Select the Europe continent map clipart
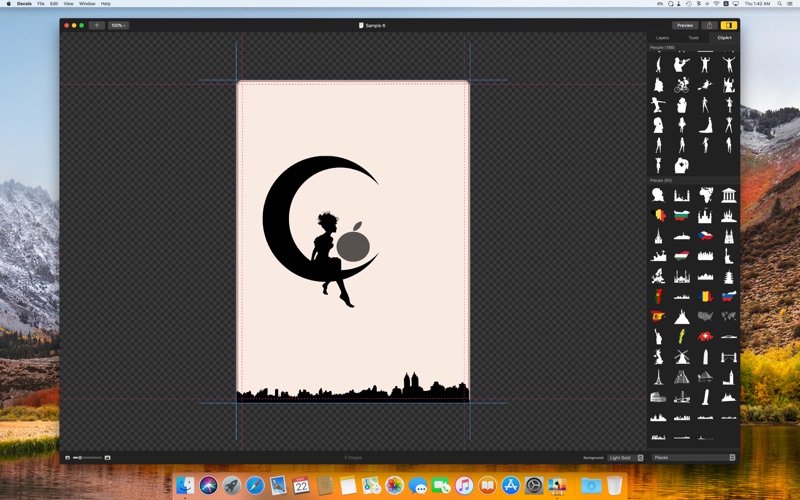Image resolution: width=800 pixels, height=500 pixels. [658, 276]
